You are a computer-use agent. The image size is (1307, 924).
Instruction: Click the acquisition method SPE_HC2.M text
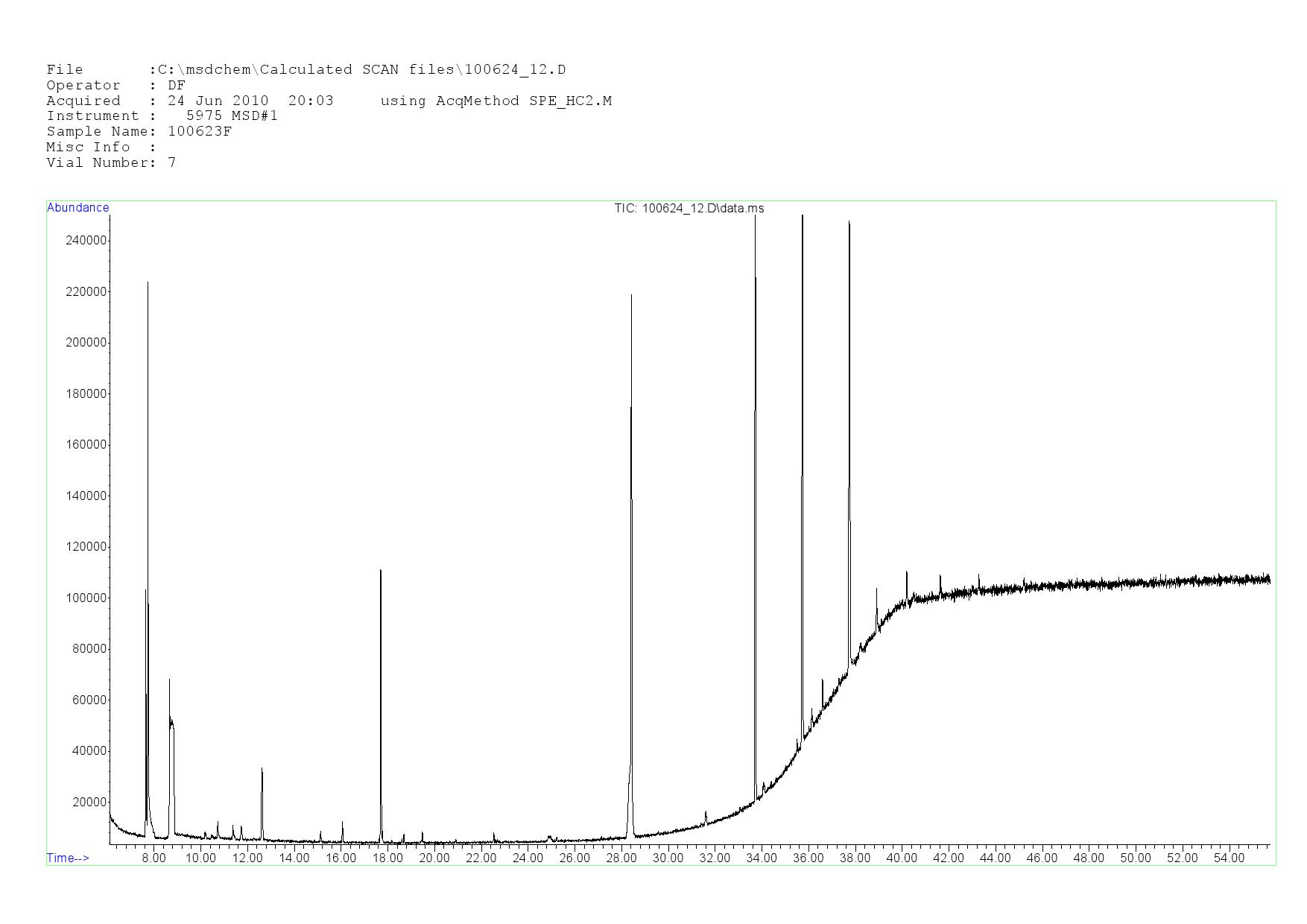click(570, 101)
